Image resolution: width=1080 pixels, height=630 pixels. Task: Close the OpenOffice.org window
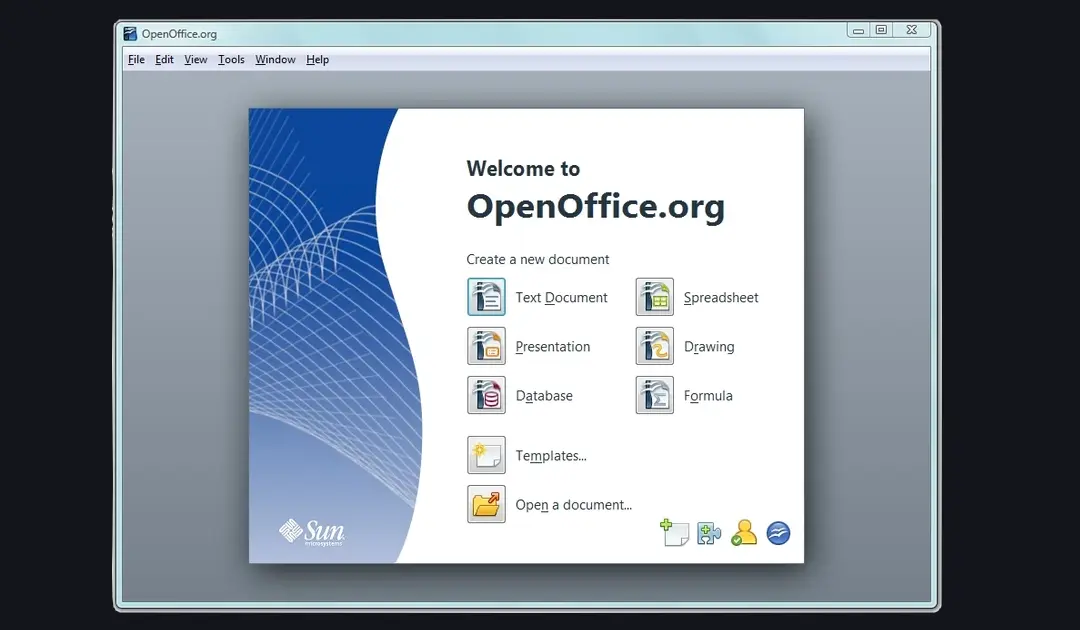coord(911,30)
